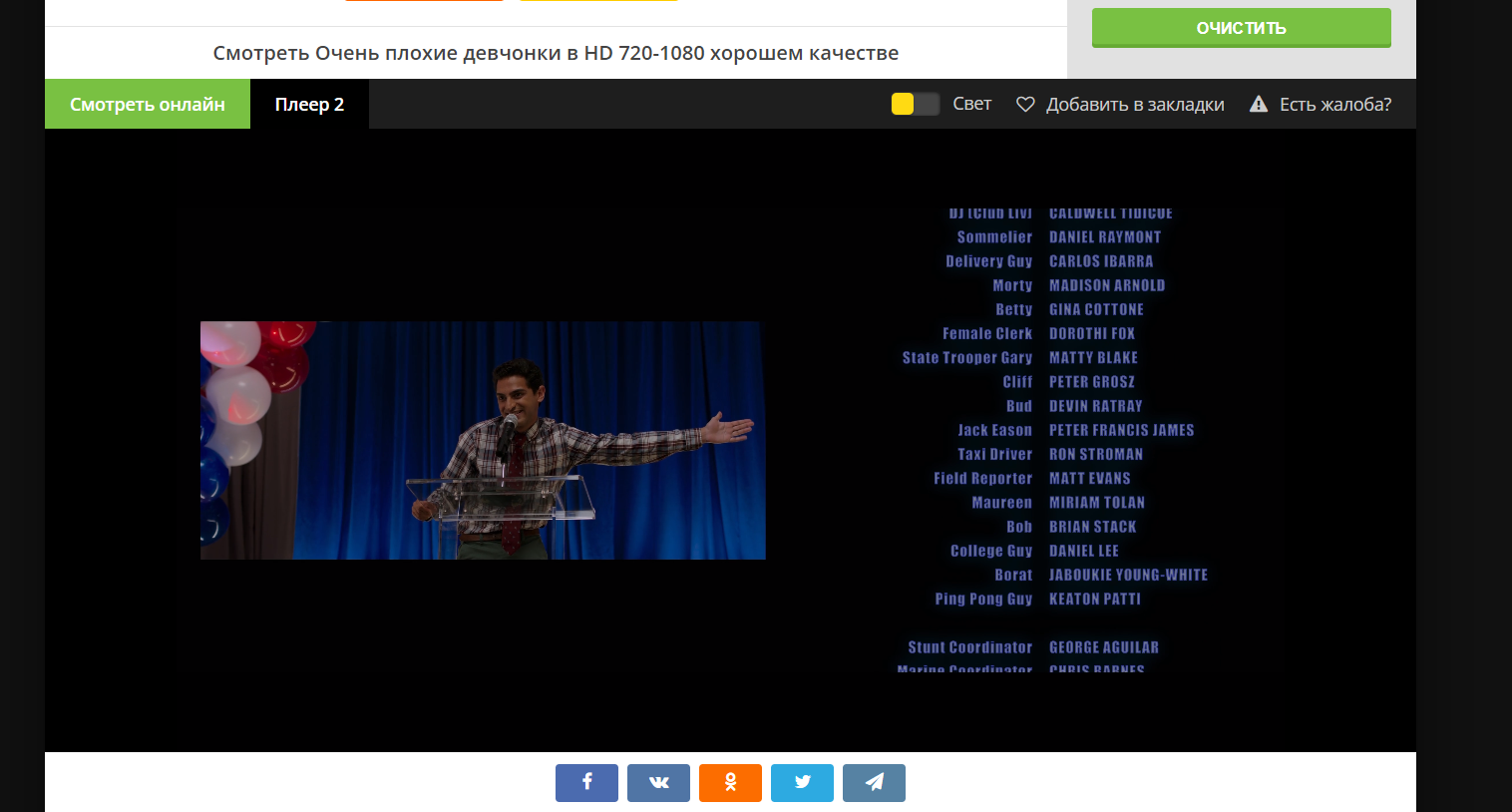
Task: Share the page on Facebook
Action: 586,783
